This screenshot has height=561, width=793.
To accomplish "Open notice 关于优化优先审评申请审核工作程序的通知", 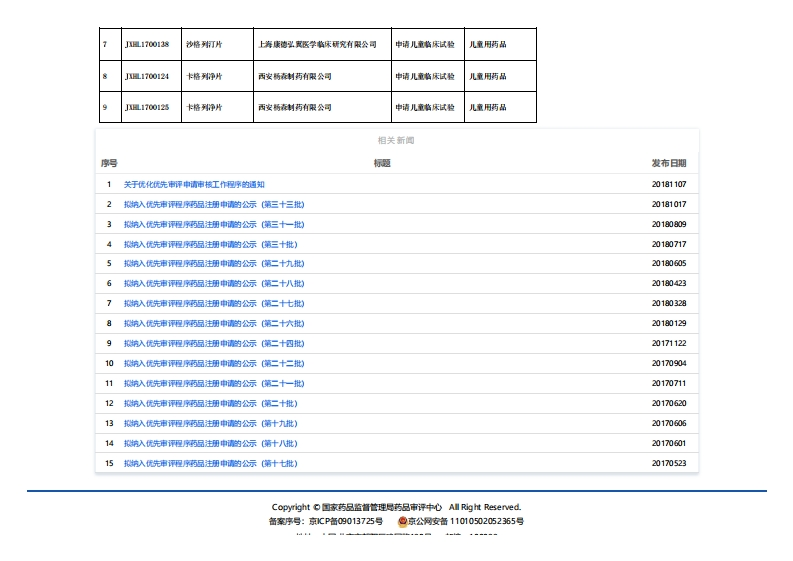I will coord(194,184).
